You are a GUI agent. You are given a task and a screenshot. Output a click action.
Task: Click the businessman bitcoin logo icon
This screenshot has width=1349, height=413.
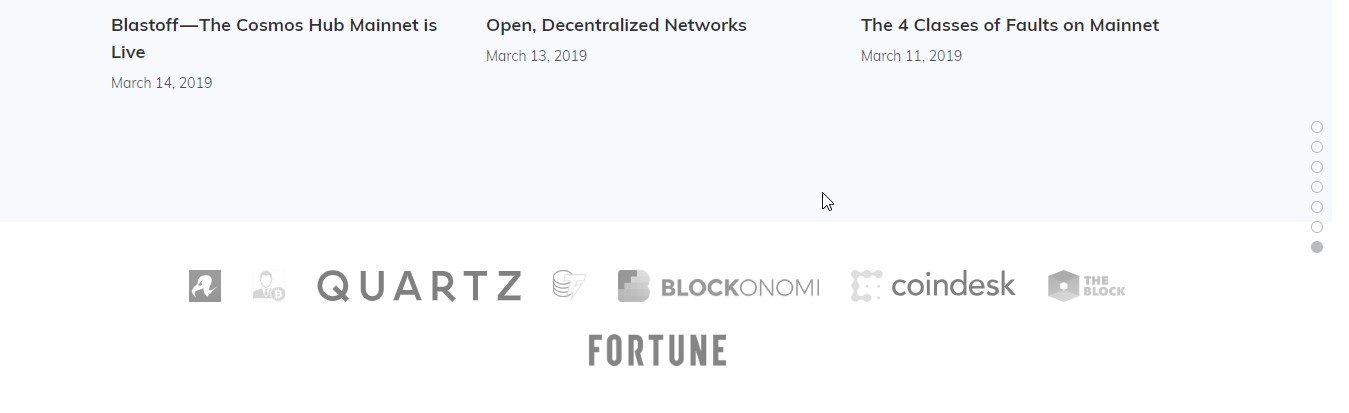tap(269, 286)
